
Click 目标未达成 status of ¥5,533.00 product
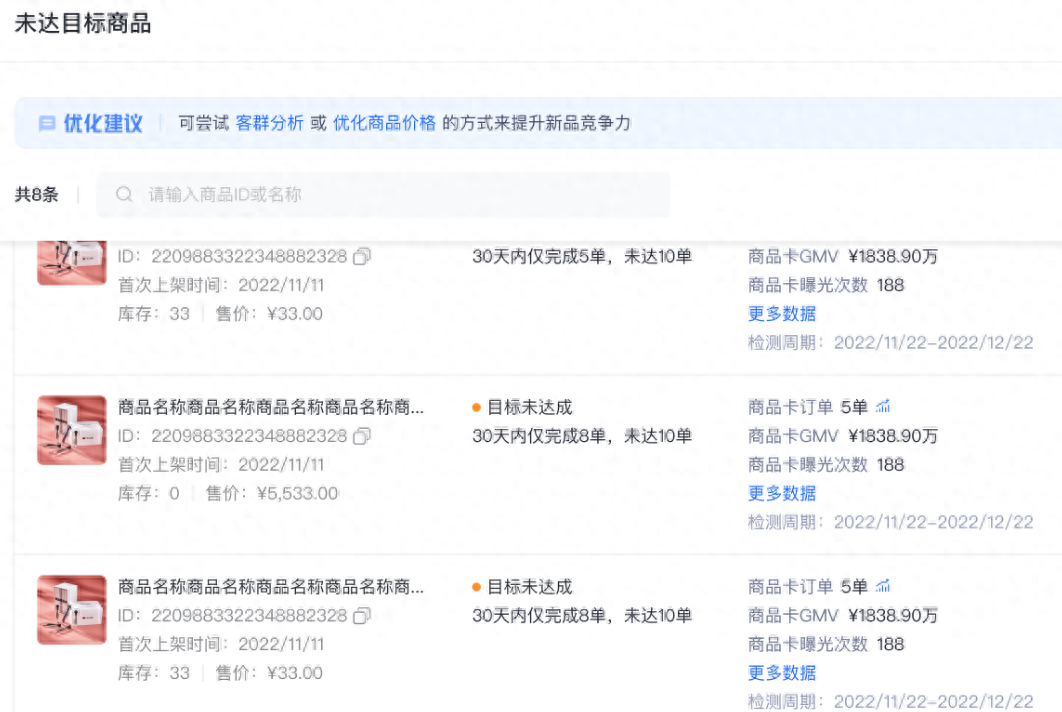(530, 407)
